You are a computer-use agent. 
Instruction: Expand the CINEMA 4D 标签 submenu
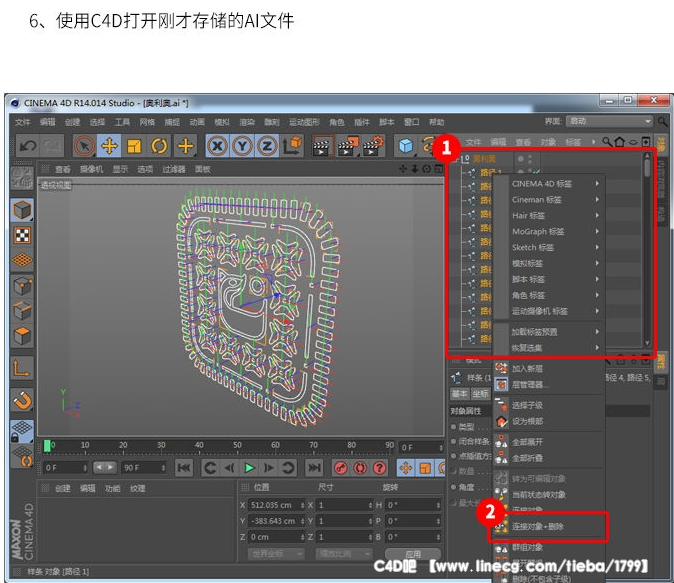[x=549, y=184]
